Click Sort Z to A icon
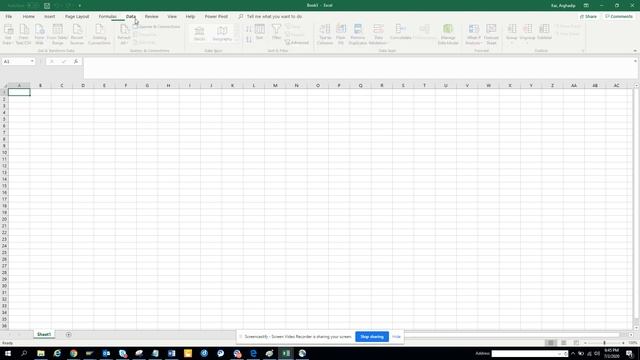The image size is (640, 360). [249, 40]
